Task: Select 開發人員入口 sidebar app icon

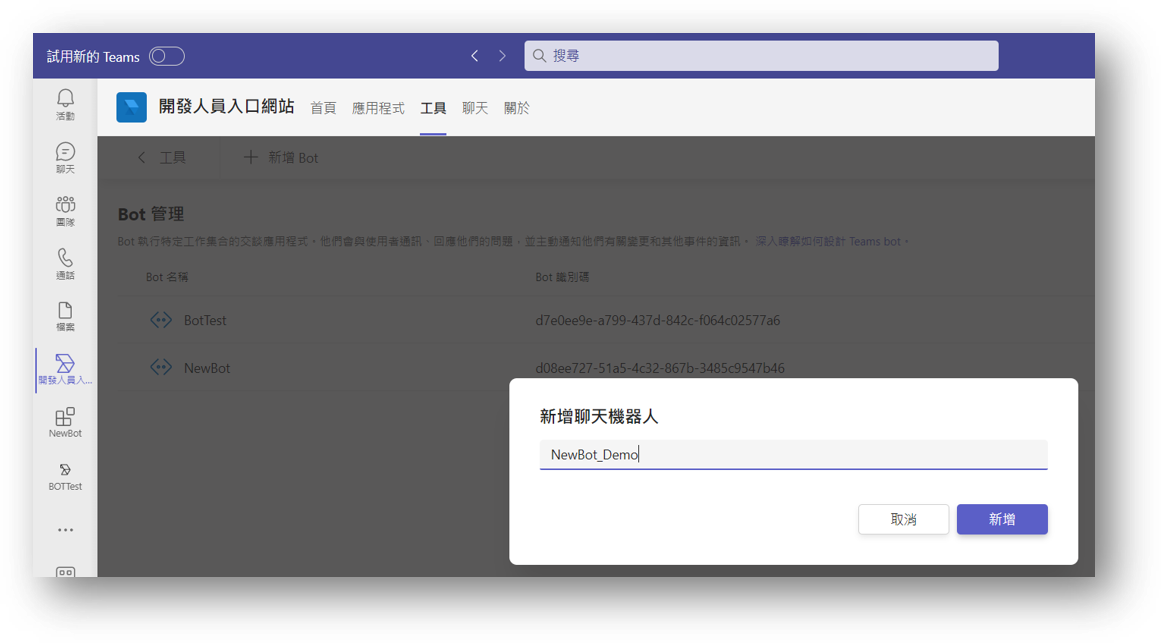Action: [65, 369]
